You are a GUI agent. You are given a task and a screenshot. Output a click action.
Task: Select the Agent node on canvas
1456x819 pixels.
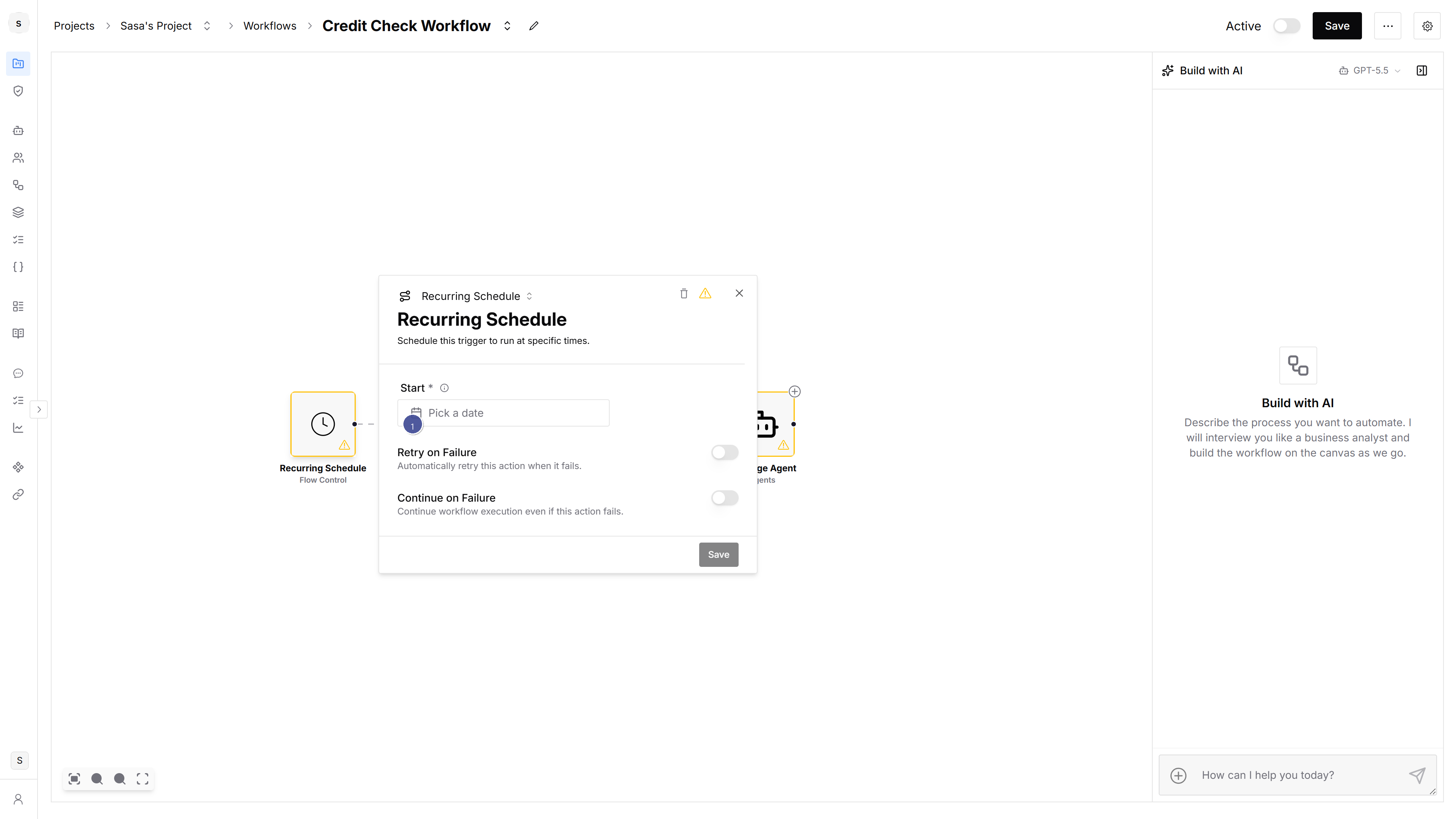click(x=775, y=424)
